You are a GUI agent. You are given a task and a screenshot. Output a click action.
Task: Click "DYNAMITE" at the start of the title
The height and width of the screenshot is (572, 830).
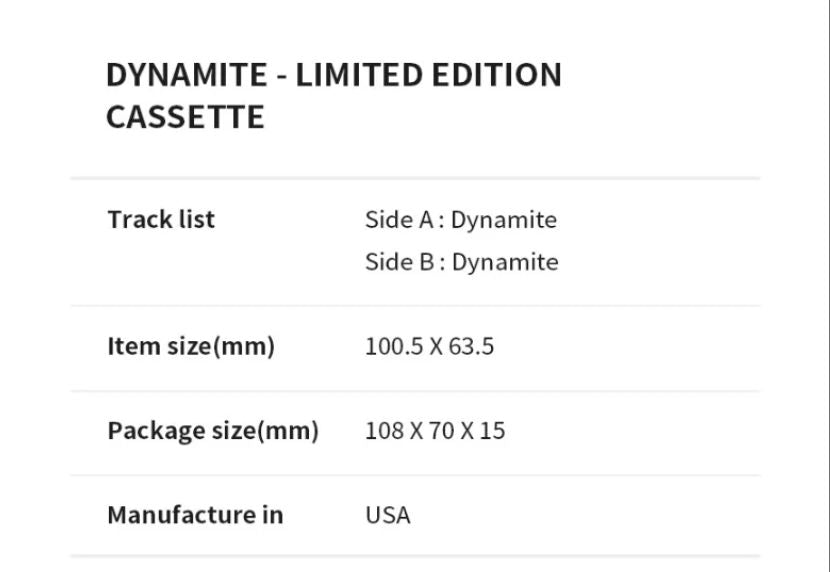pos(187,75)
